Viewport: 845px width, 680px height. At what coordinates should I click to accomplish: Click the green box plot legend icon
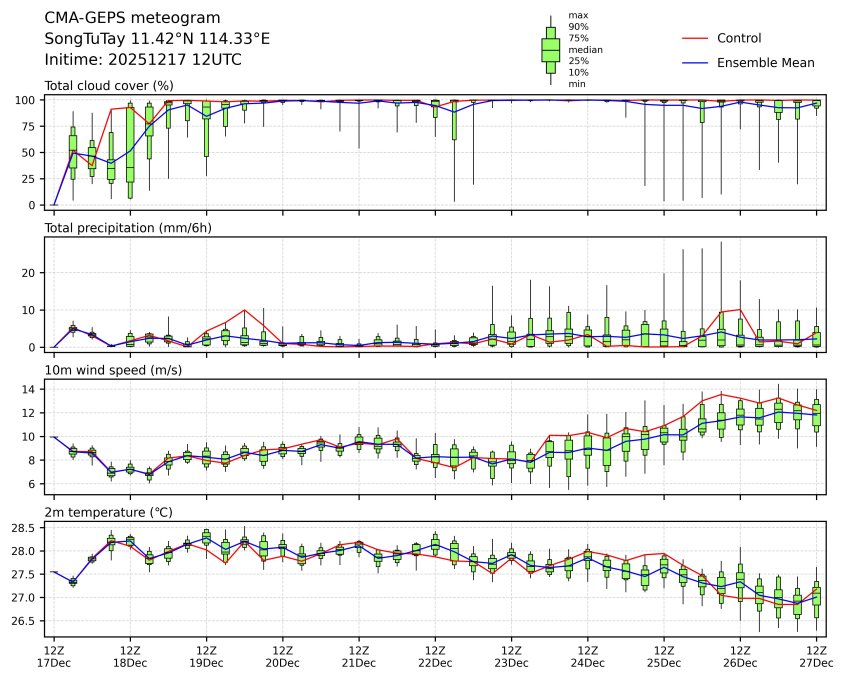click(550, 50)
